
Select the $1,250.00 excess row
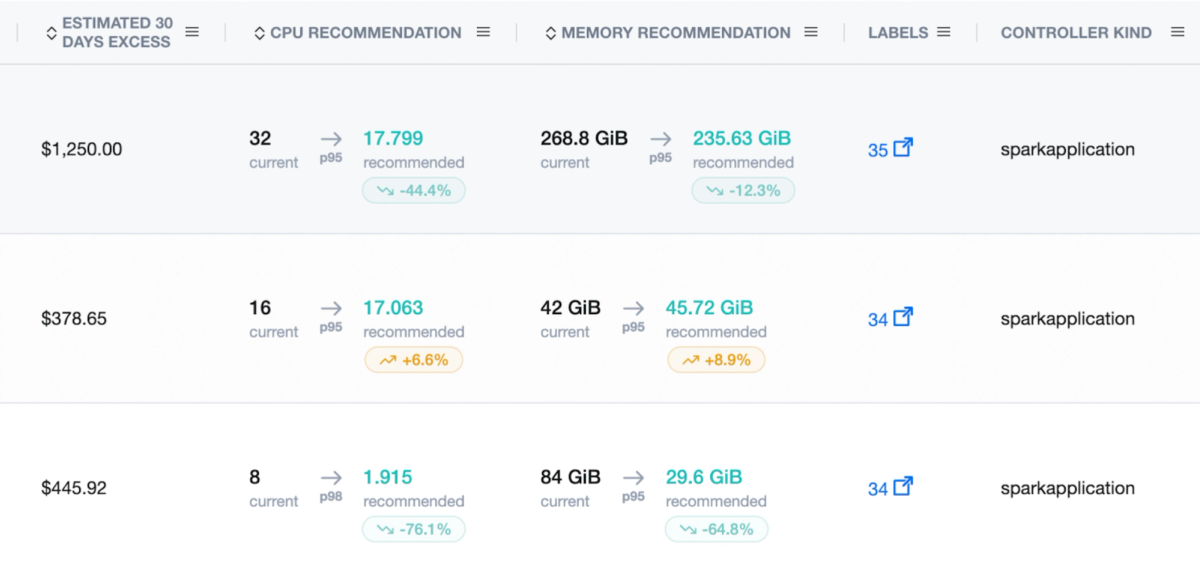(x=600, y=149)
